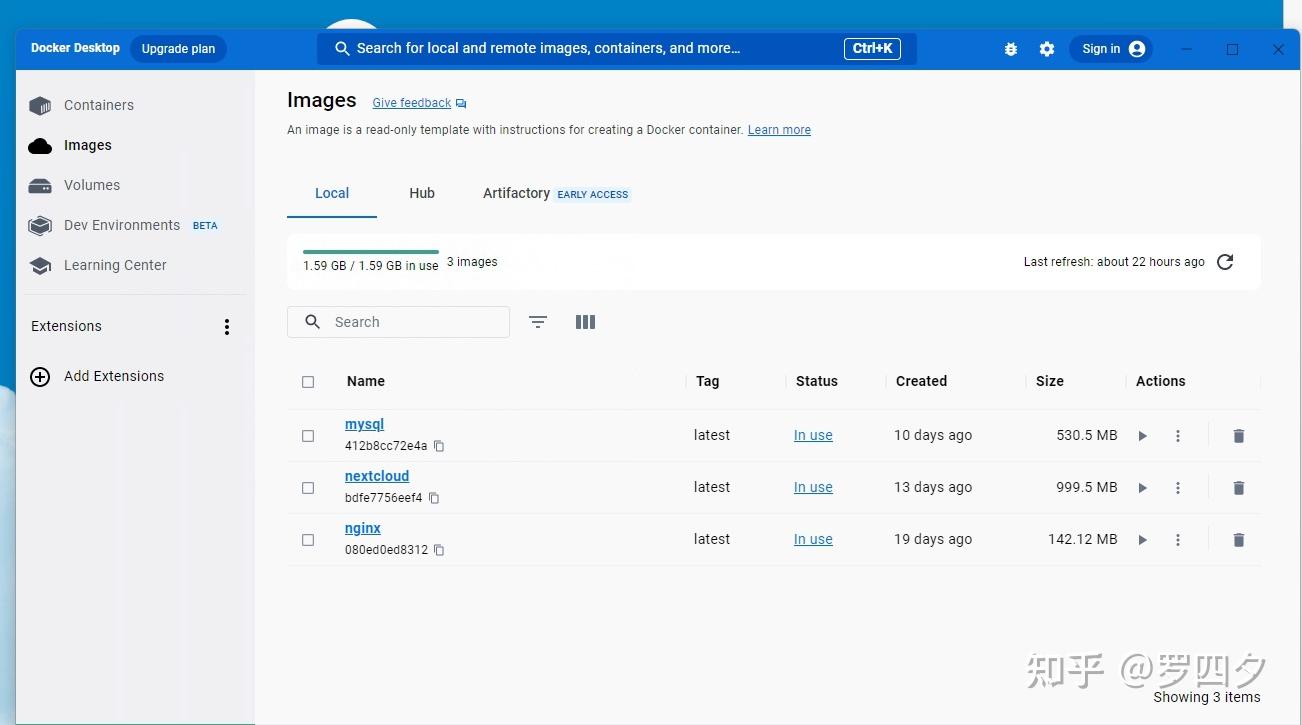Click the '3 images' count text

(472, 262)
